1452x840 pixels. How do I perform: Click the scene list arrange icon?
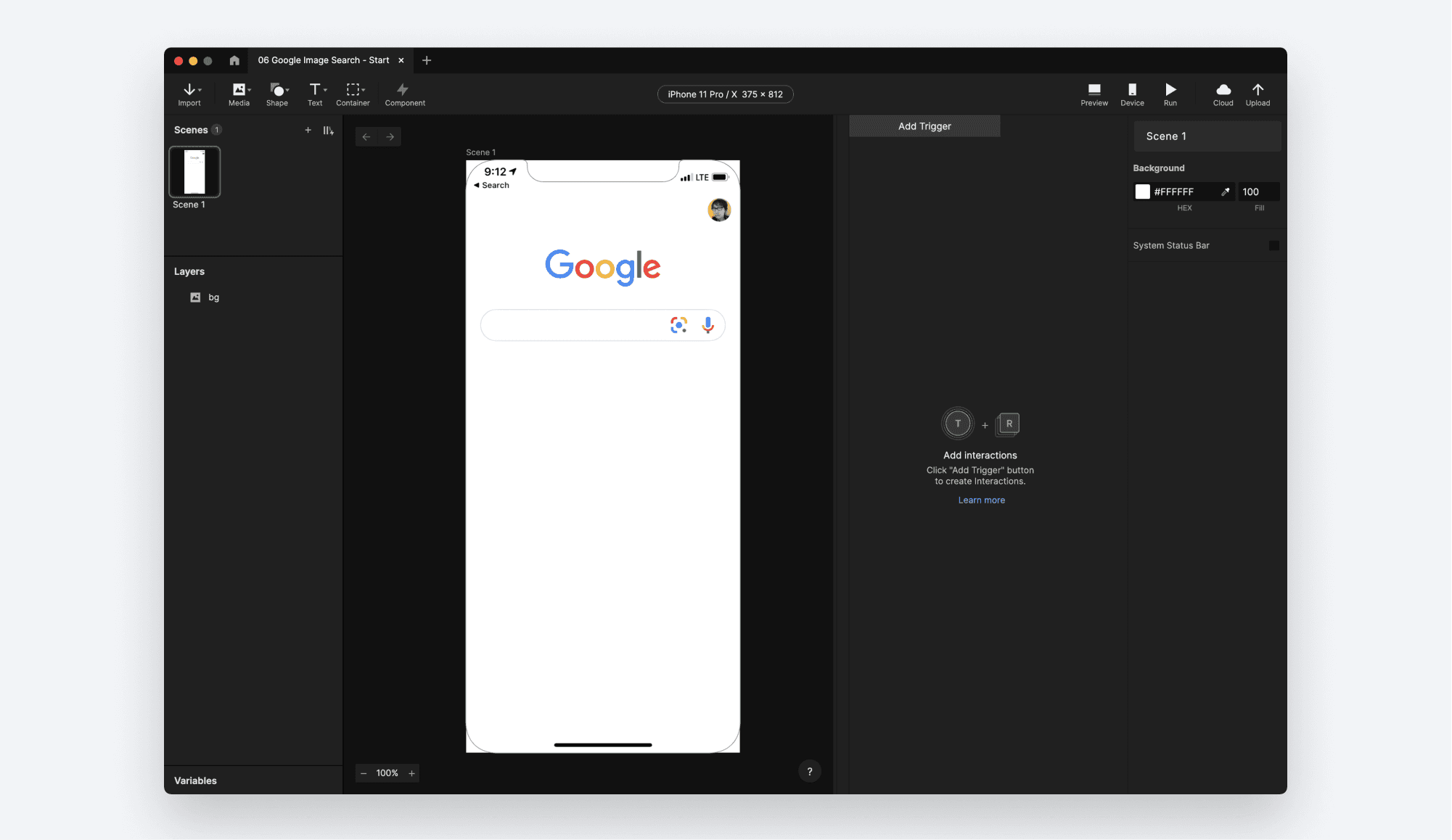click(x=328, y=131)
